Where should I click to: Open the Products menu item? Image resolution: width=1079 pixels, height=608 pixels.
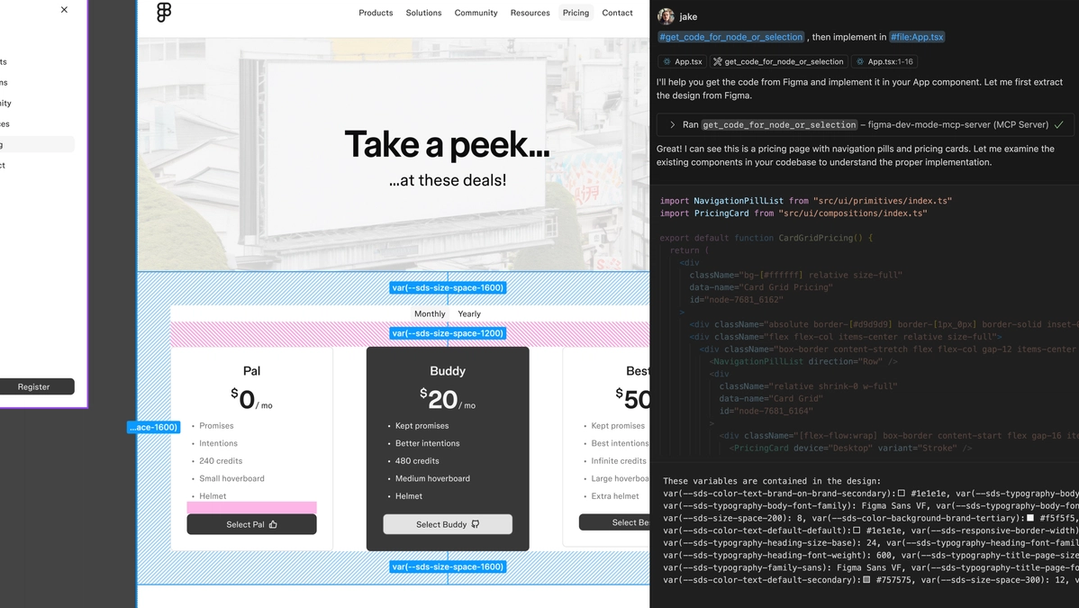tap(375, 13)
